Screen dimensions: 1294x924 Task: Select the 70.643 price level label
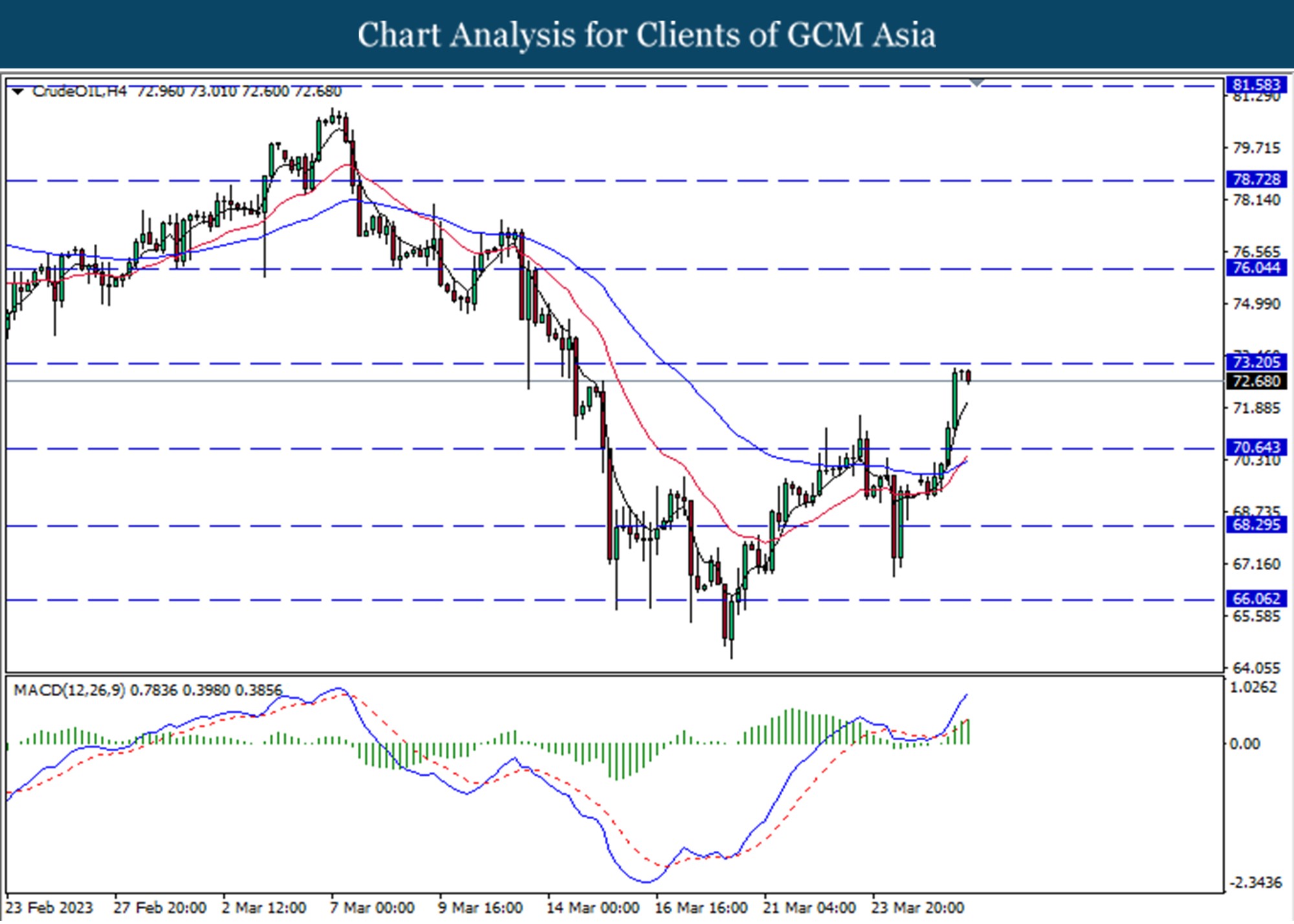pos(1256,447)
